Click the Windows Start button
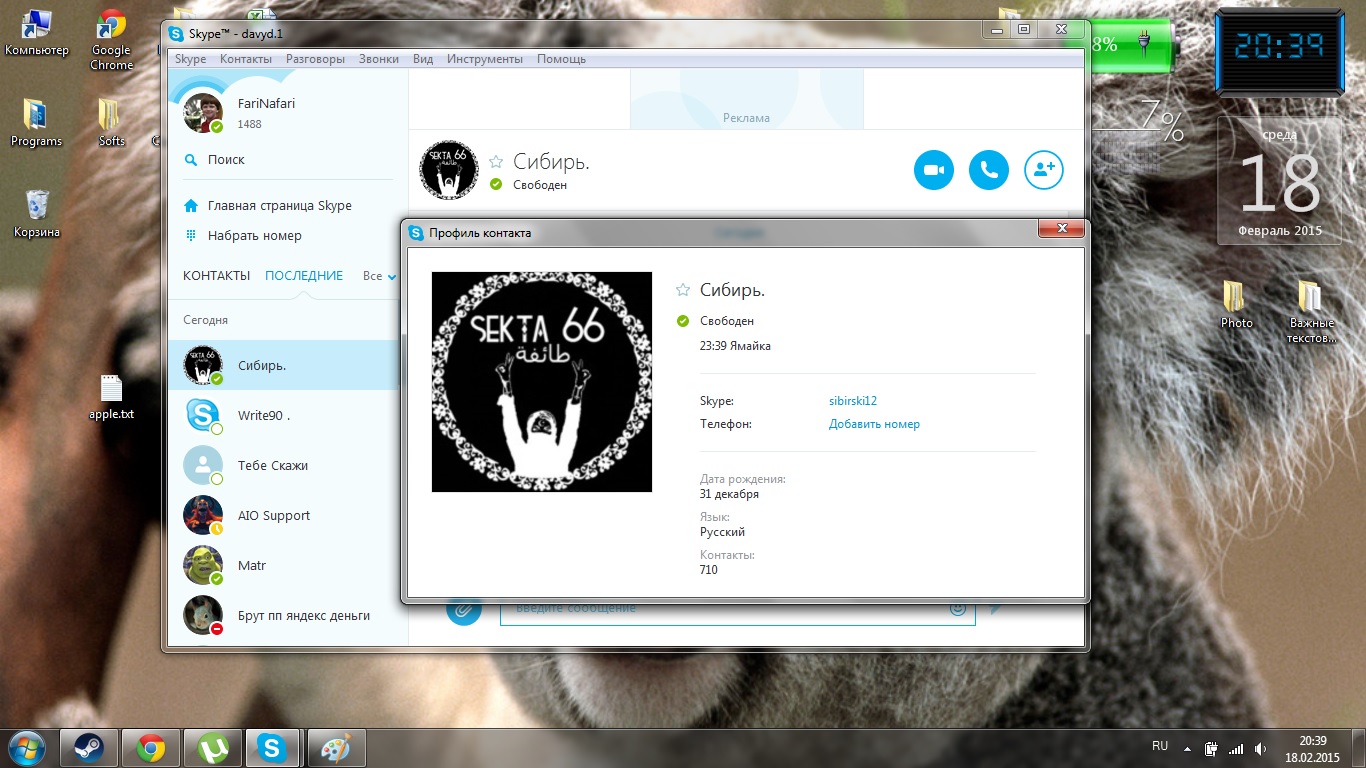Viewport: 1366px width, 768px height. 27,747
